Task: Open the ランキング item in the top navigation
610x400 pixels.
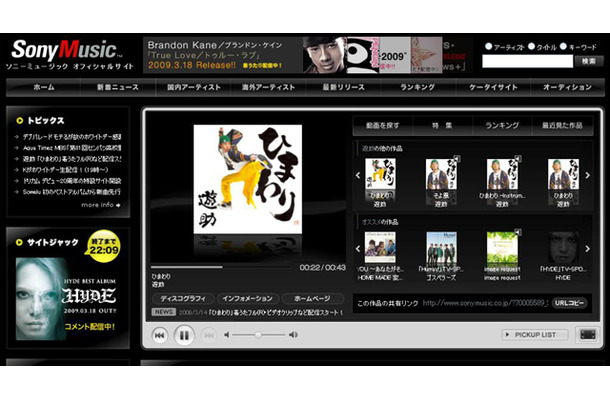Action: point(418,87)
